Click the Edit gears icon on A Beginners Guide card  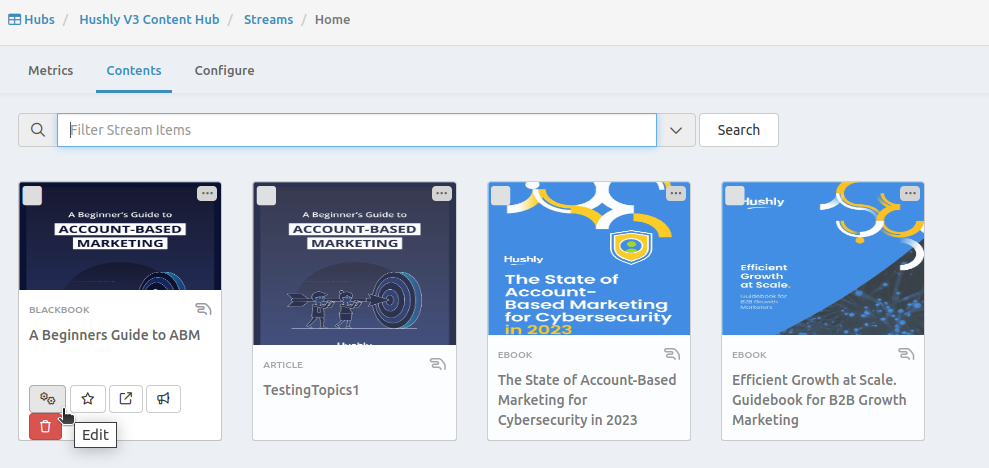[47, 399]
